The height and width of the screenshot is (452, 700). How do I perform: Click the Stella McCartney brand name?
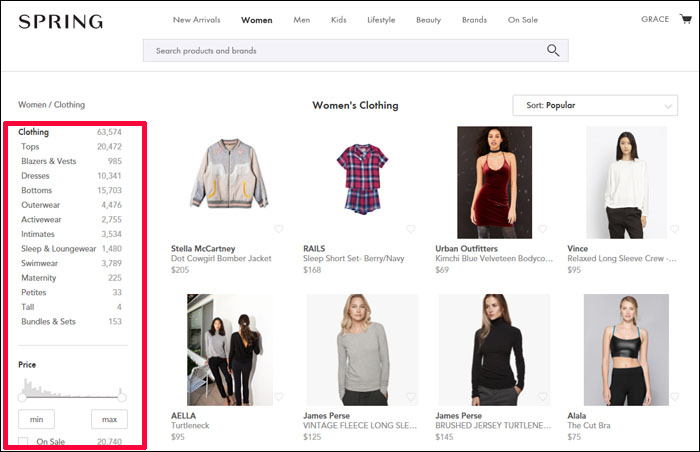(203, 248)
